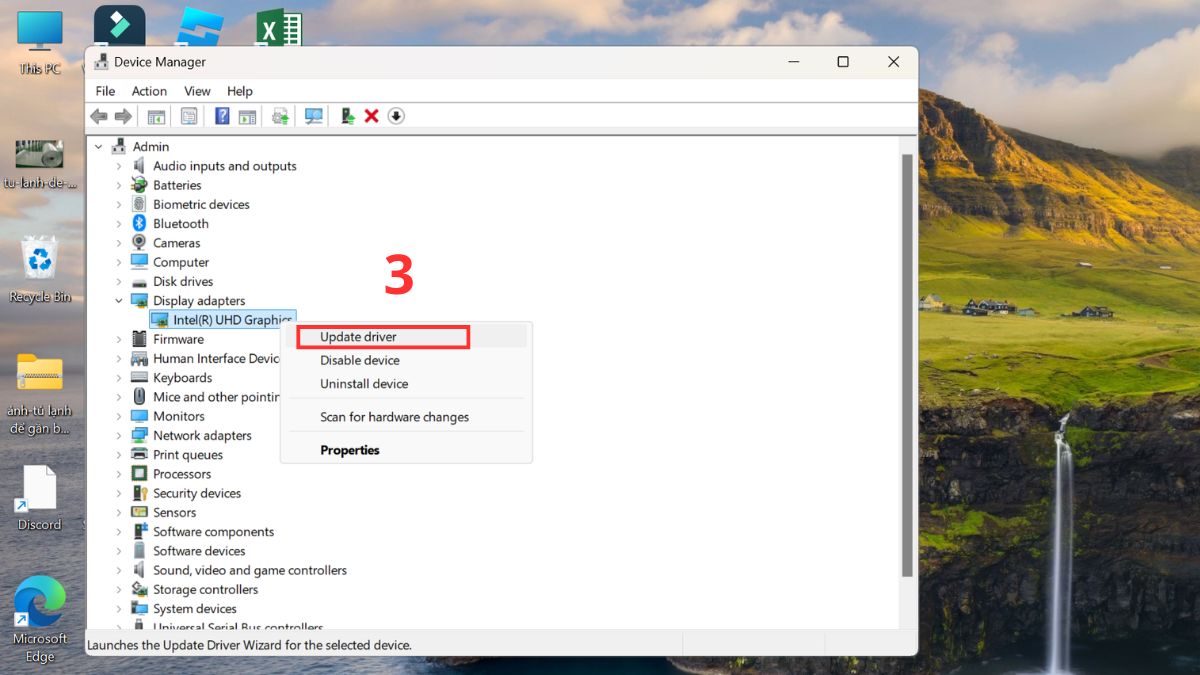1200x675 pixels.
Task: Toggle the Show/Hide Console Tree toolbar icon
Action: [x=156, y=116]
